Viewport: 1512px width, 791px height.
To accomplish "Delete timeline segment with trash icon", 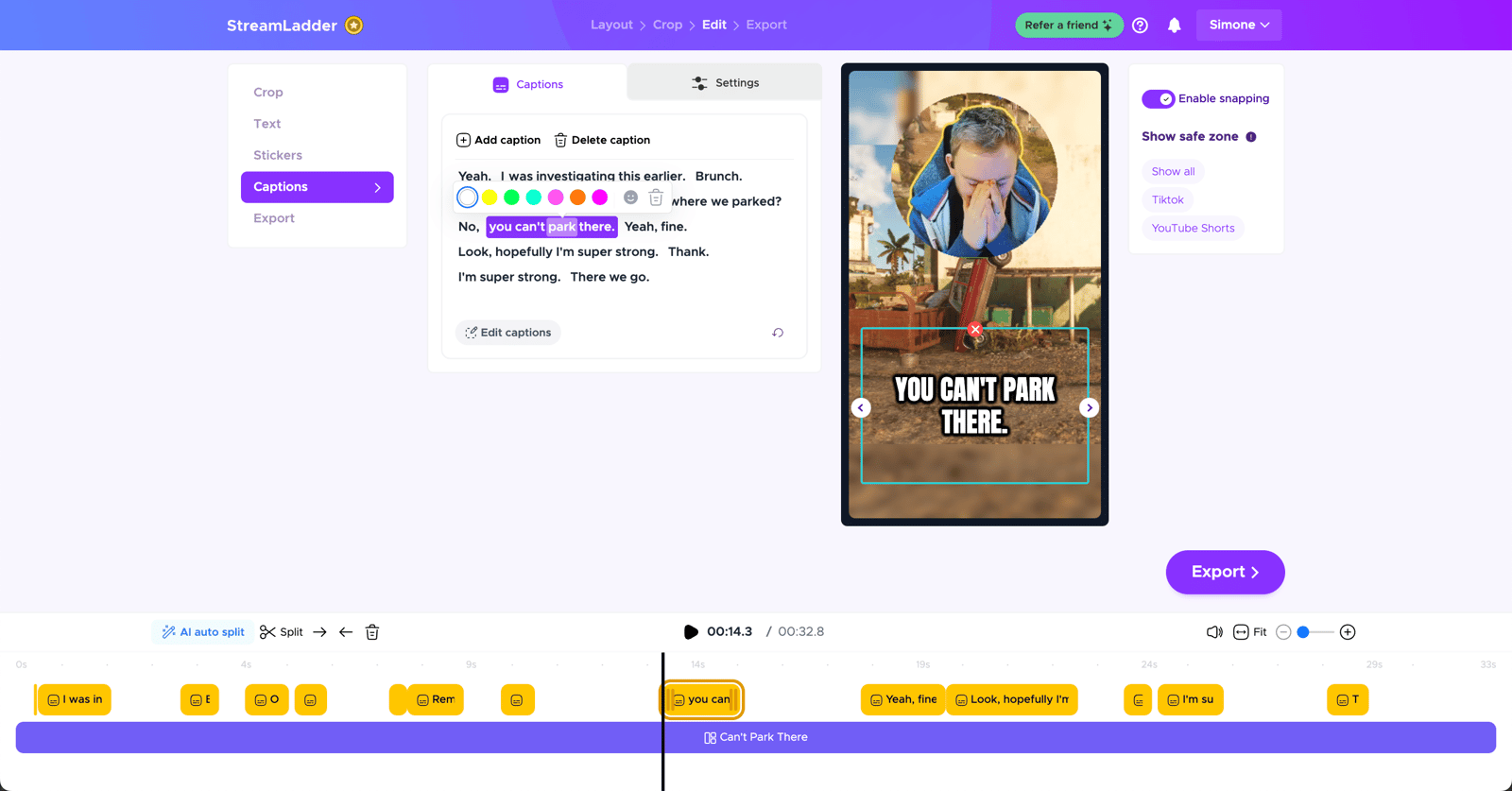I will point(372,632).
